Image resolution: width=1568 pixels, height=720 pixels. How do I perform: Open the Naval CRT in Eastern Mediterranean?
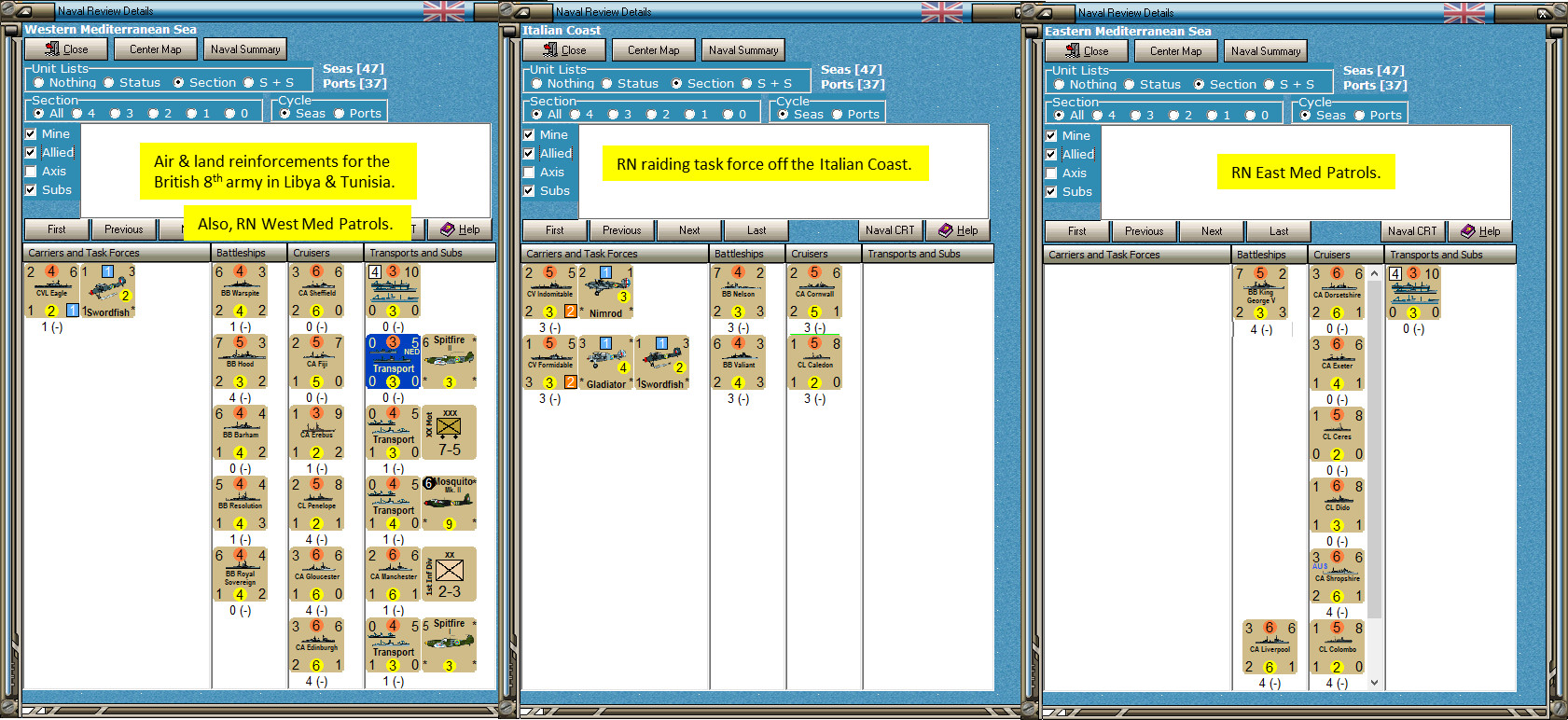pyautogui.click(x=1412, y=231)
